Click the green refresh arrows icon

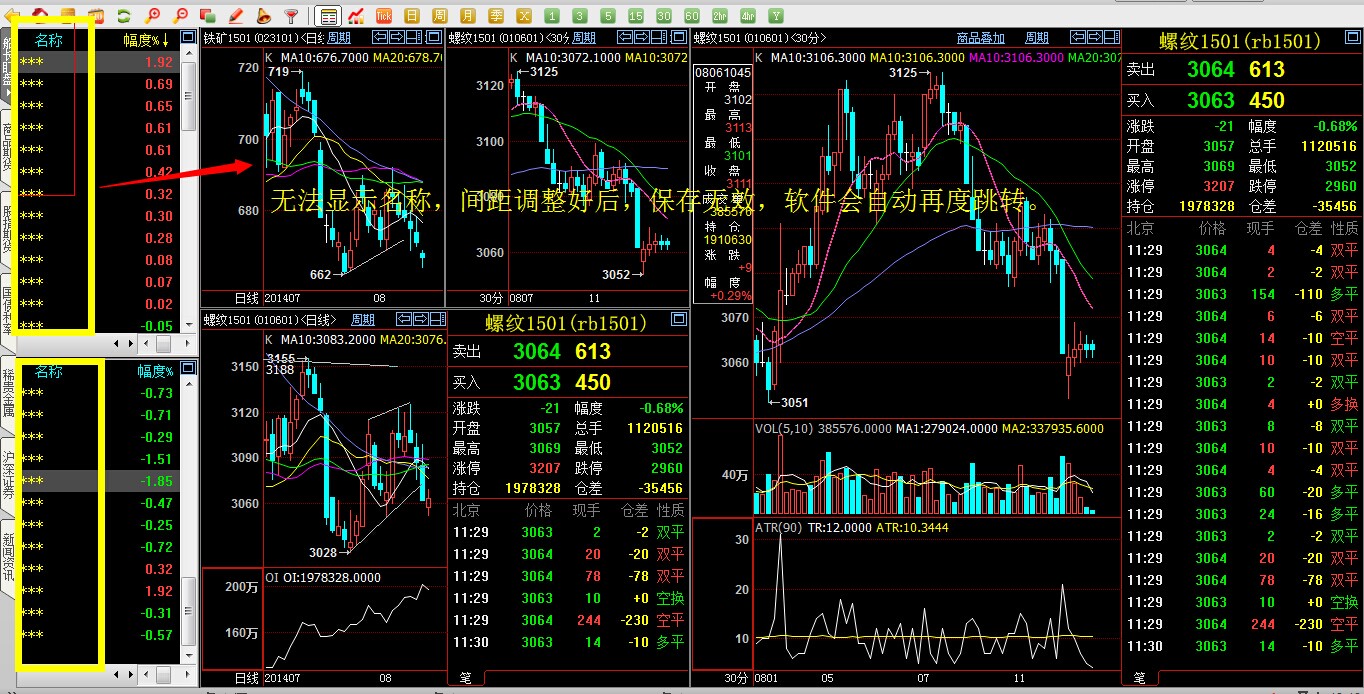click(123, 15)
